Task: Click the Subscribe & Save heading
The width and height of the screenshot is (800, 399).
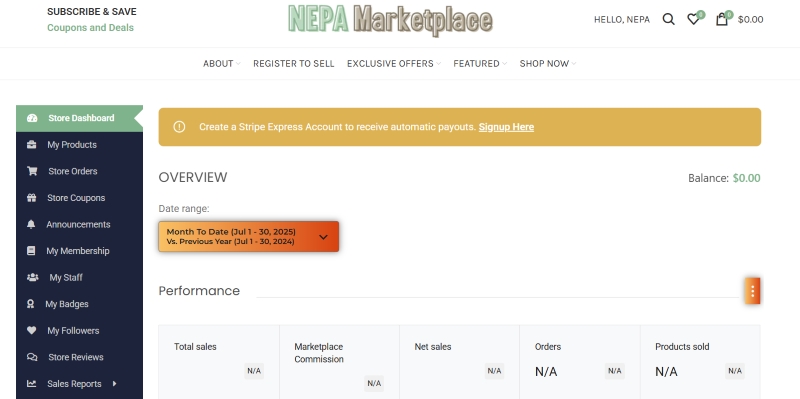Action: (92, 11)
